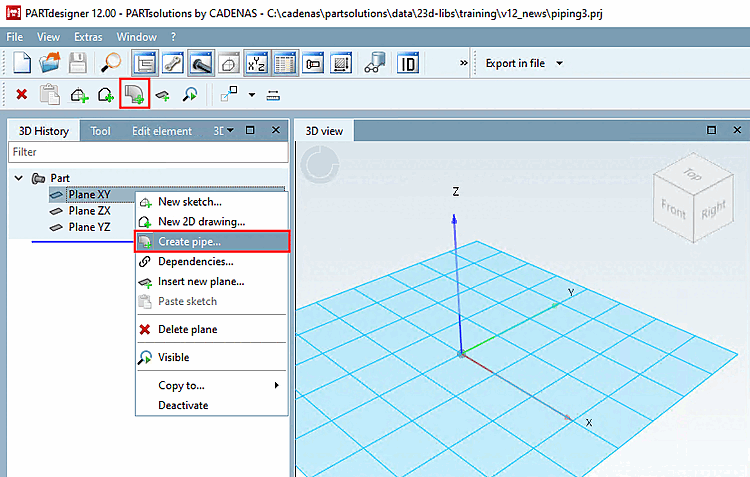This screenshot has width=750, height=477.
Task: Click the ID toolbar icon
Action: 408,63
